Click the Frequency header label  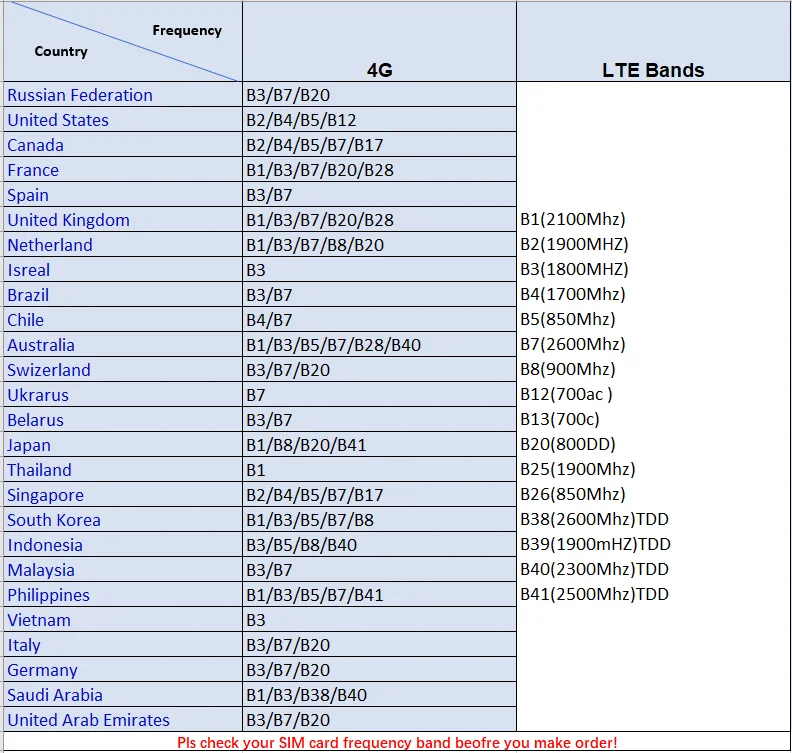pyautogui.click(x=187, y=30)
